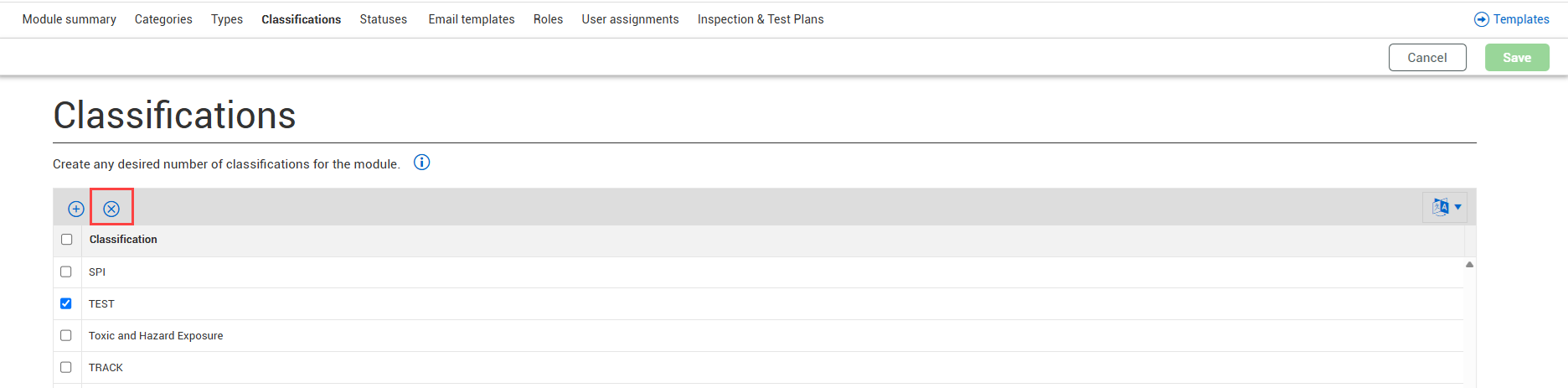
Task: Open the Templates link
Action: coord(1521,19)
